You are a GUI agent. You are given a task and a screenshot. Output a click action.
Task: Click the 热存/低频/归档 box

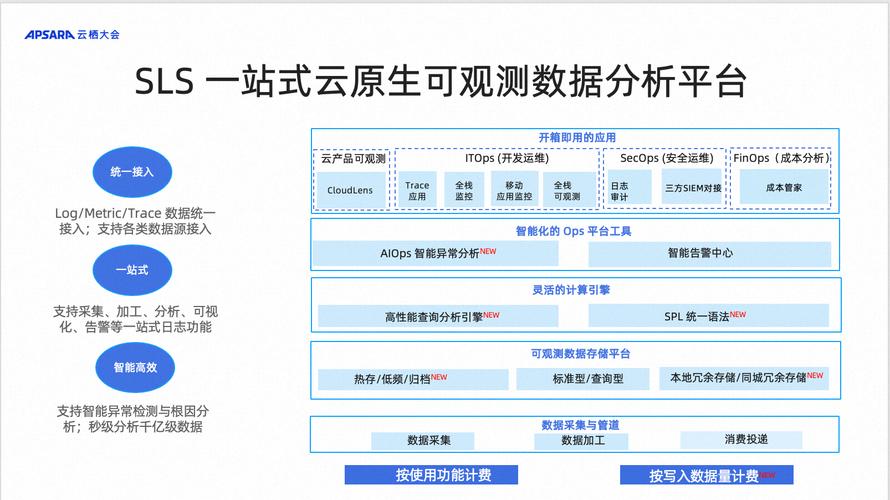413,379
